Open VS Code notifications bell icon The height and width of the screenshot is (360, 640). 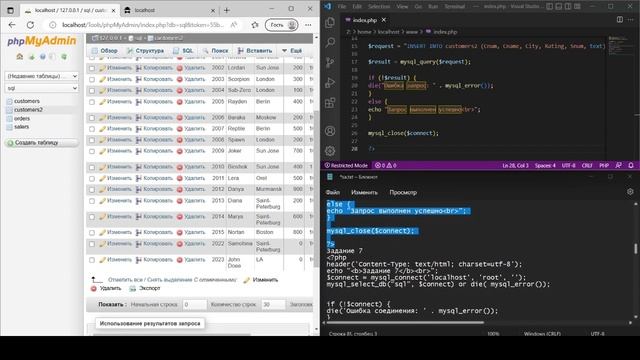coord(631,165)
